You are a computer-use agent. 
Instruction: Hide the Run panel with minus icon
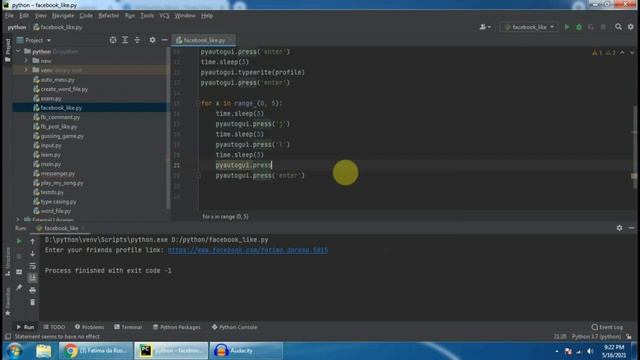[x=631, y=228]
